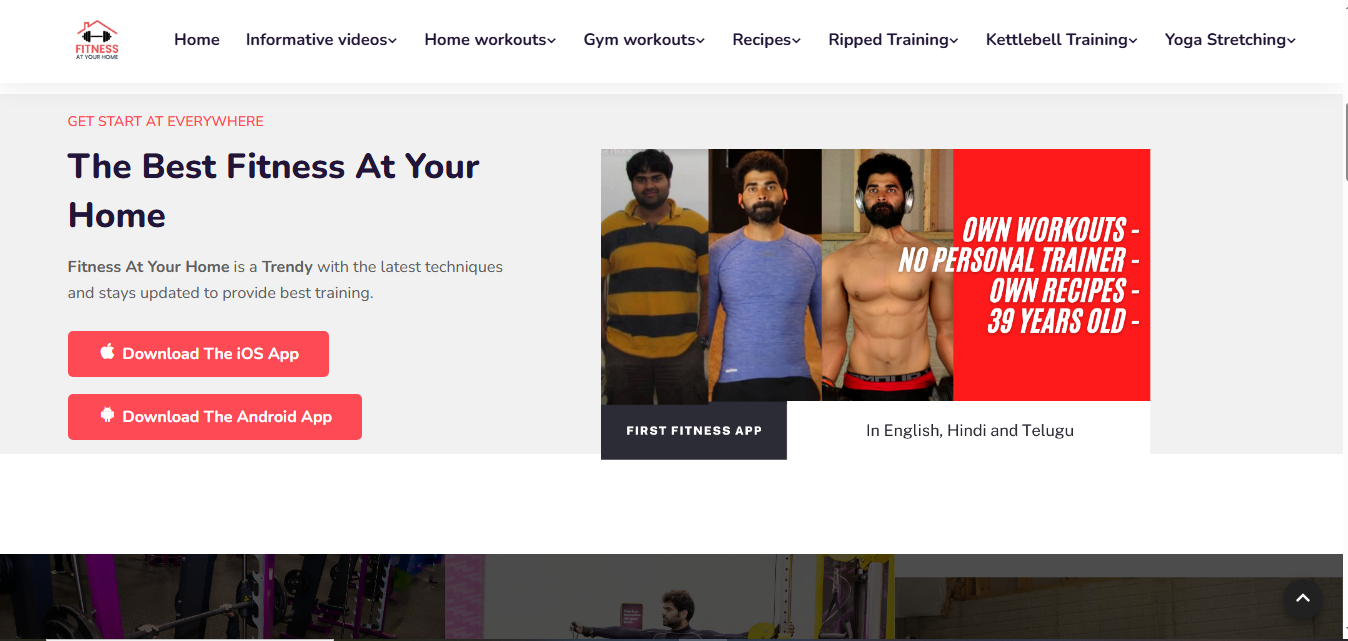
Task: Open the Kettlebell Training menu
Action: pos(1061,40)
